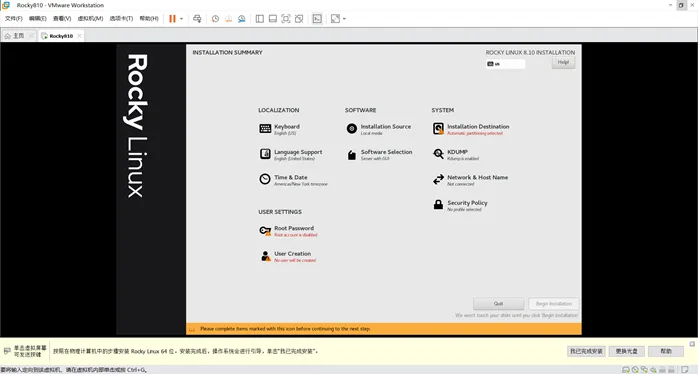The height and width of the screenshot is (374, 698).
Task: Open User Creation spoke
Action: pyautogui.click(x=288, y=256)
